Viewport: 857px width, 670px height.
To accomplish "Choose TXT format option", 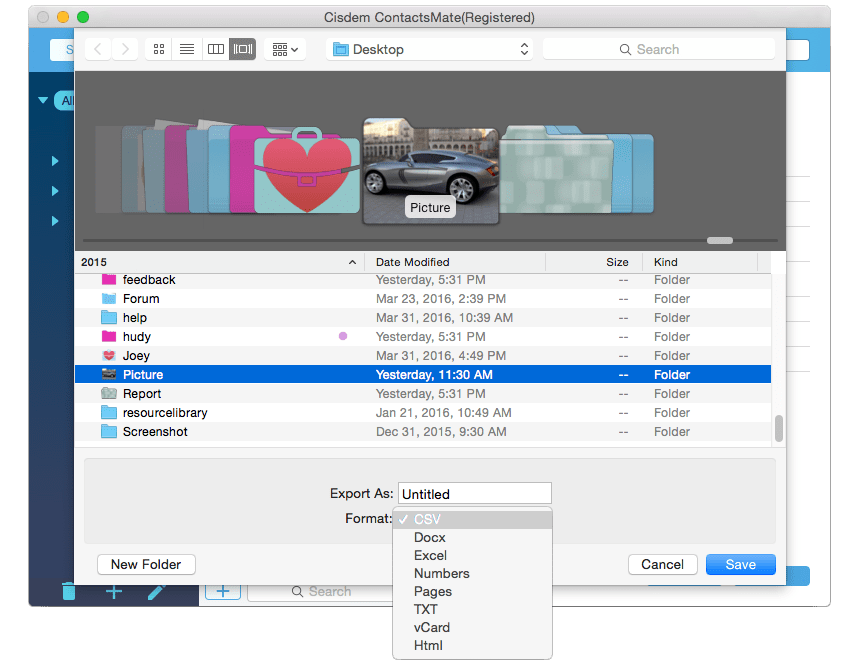I will tap(472, 609).
